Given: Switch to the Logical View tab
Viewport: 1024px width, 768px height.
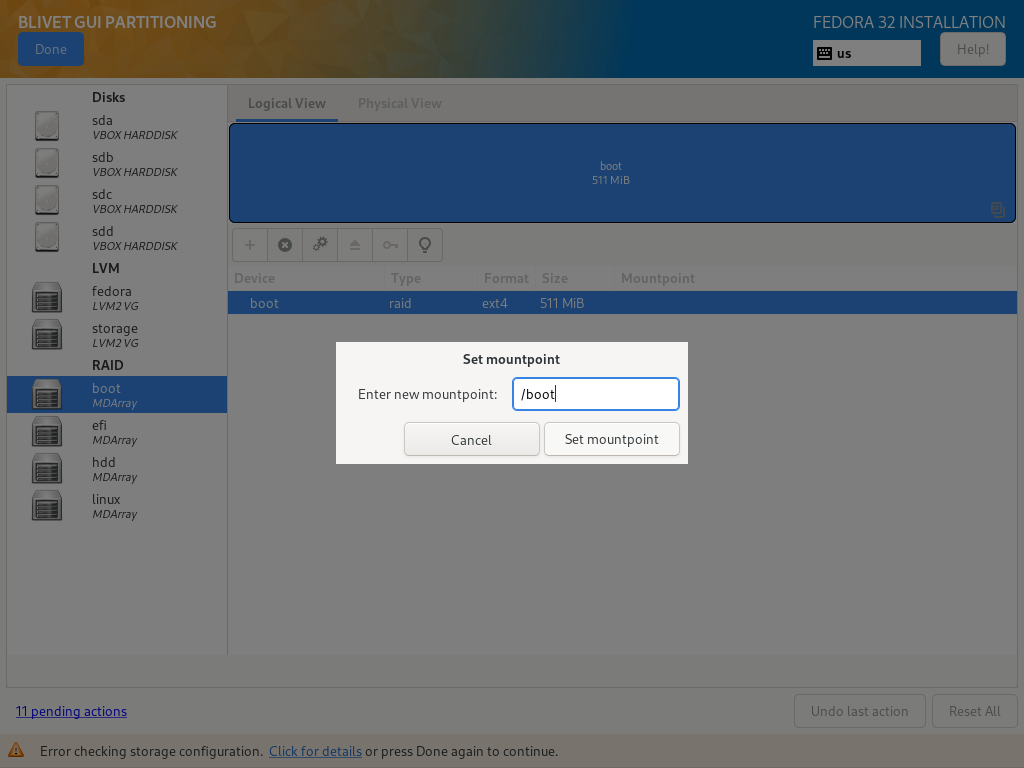Looking at the screenshot, I should point(287,103).
